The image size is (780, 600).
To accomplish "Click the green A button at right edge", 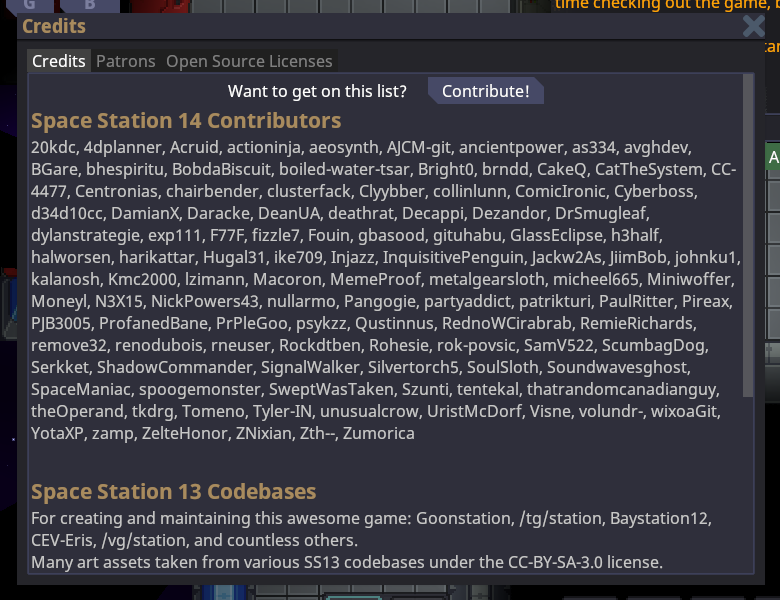I will (773, 158).
